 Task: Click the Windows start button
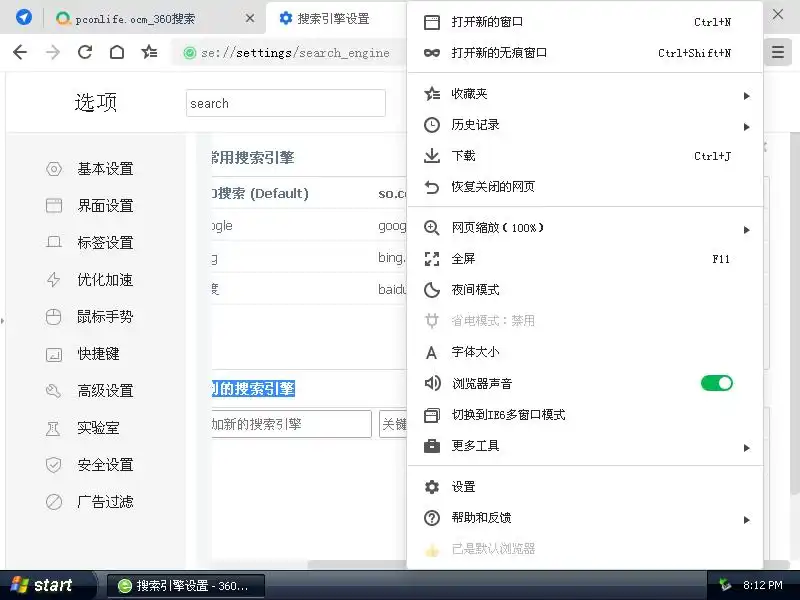46,585
